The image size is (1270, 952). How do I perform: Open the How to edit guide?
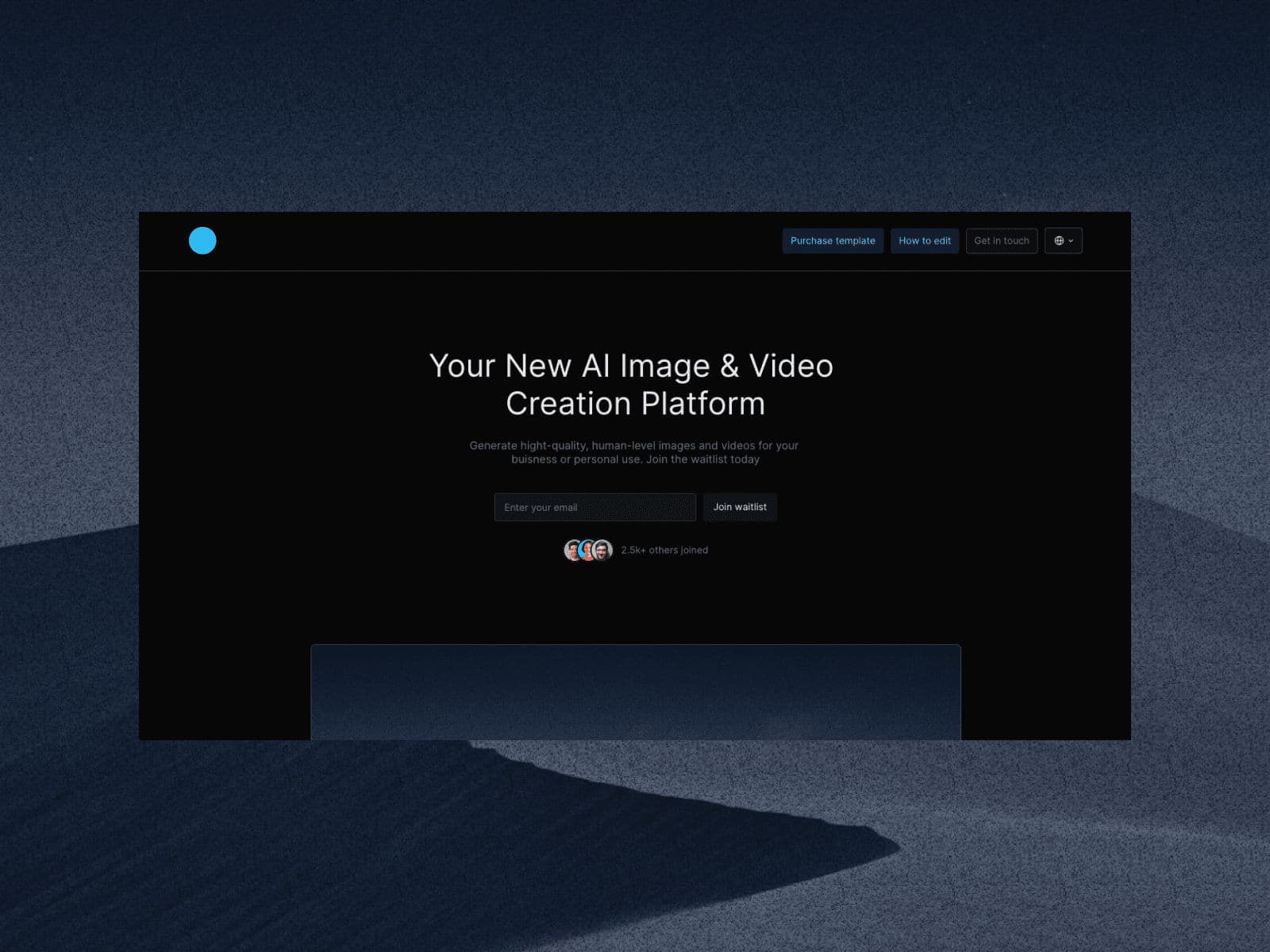click(924, 240)
